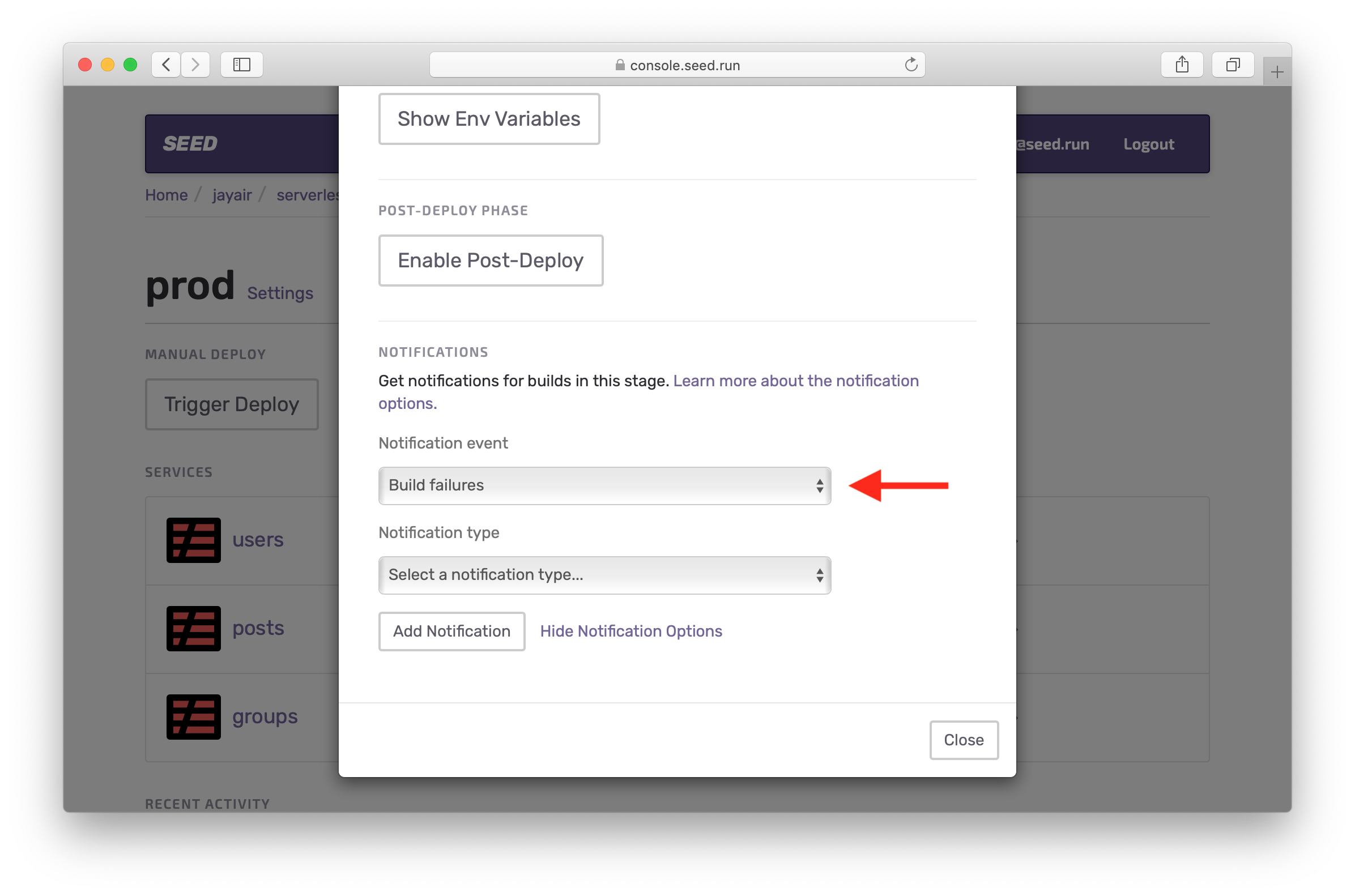Click Logout in the header

click(1148, 144)
